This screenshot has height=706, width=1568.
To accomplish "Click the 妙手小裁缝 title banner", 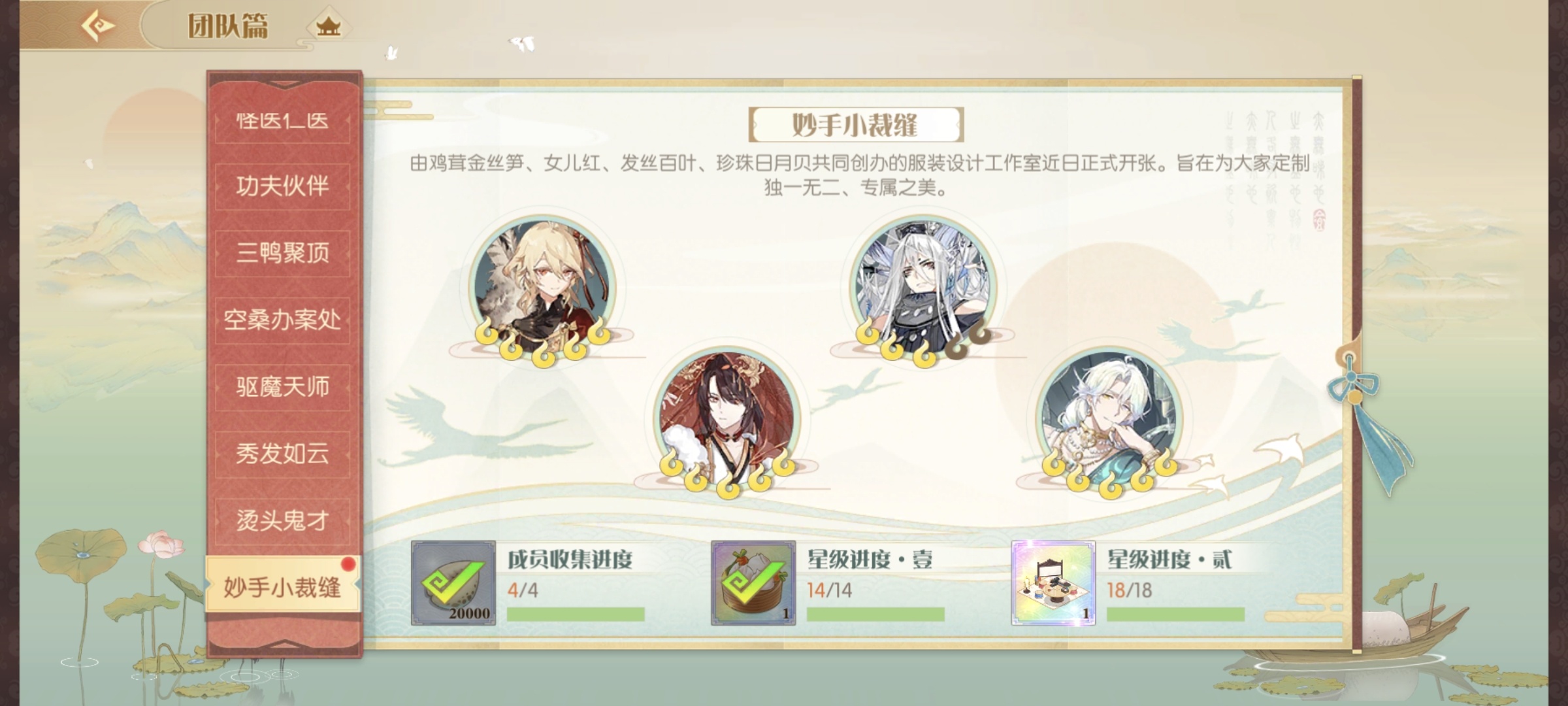I will pos(856,124).
